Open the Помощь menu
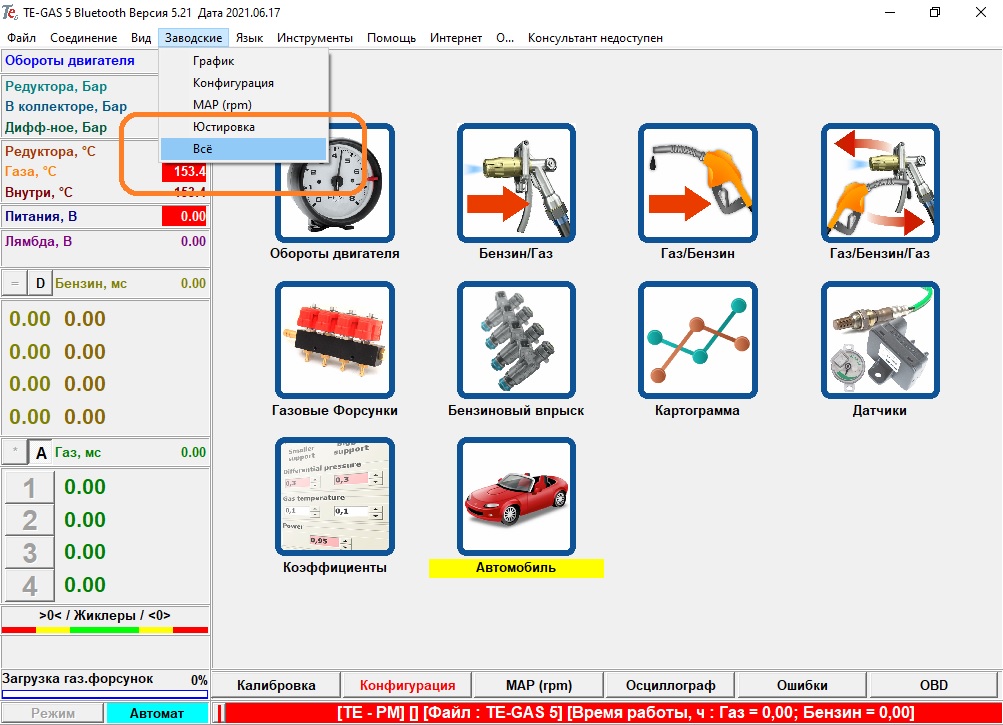The height and width of the screenshot is (725, 1003). click(x=391, y=38)
